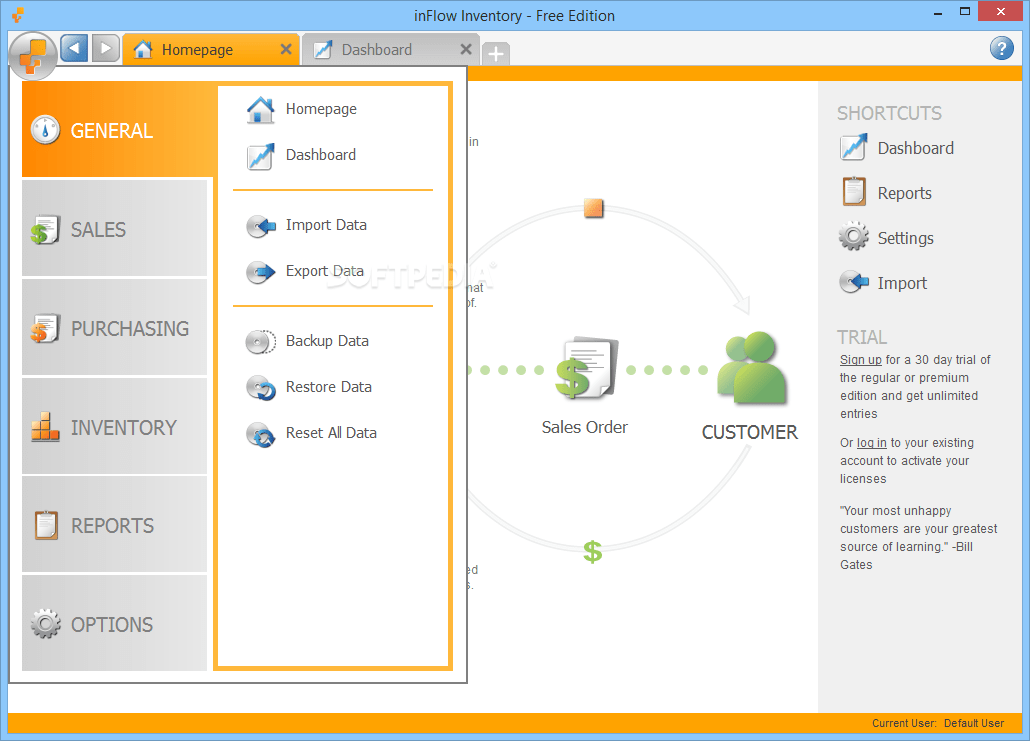Close the Homepage tab
The height and width of the screenshot is (741, 1030).
pos(286,49)
